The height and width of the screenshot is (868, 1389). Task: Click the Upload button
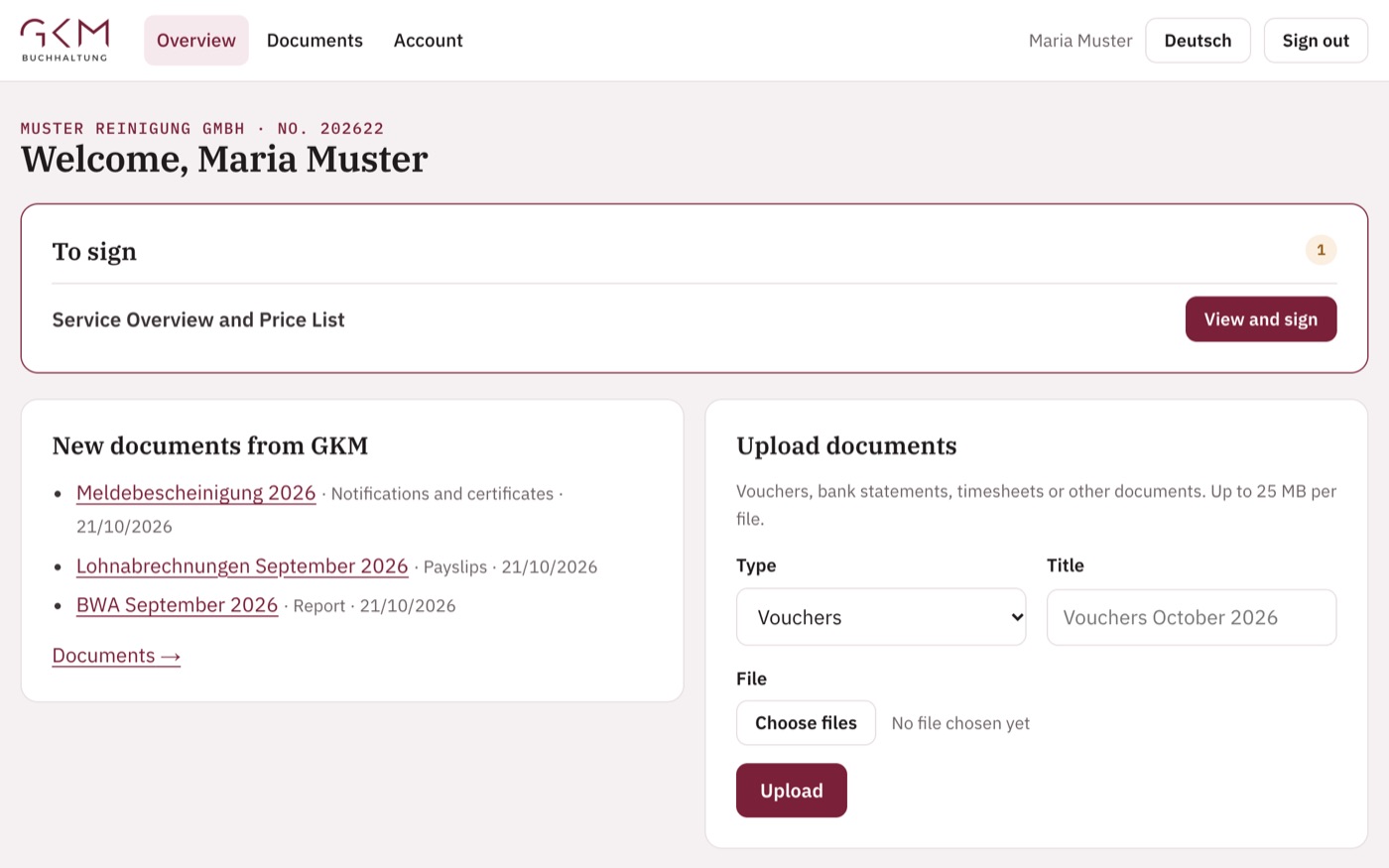coord(792,791)
